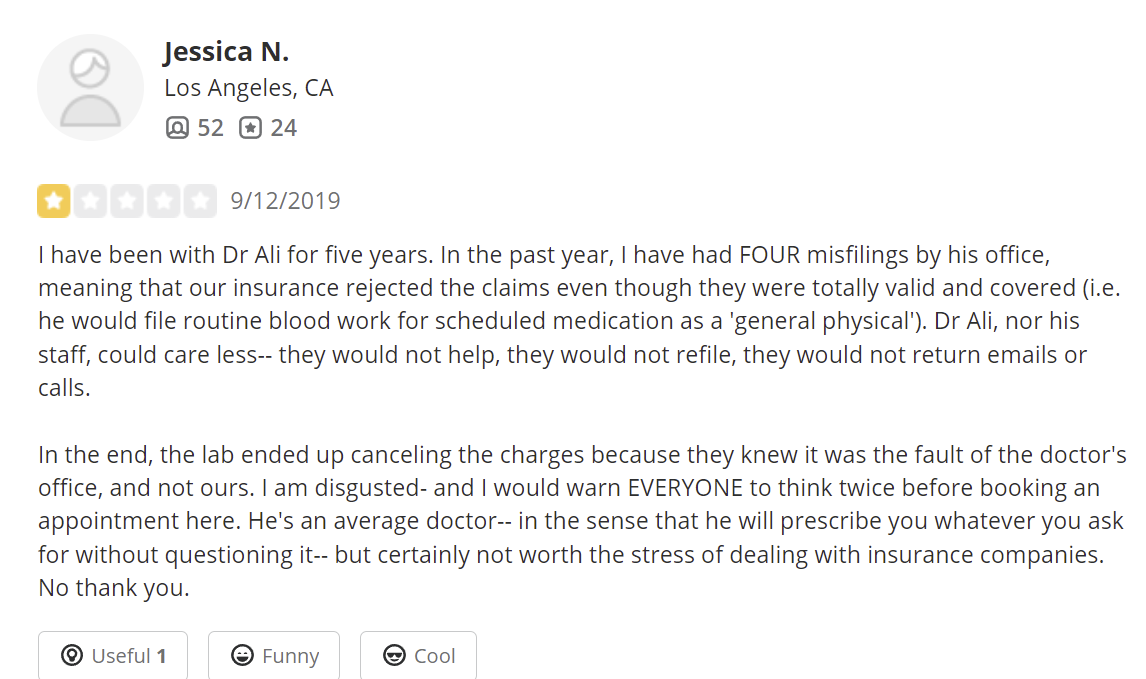Click the lightbulb icon in Useful button
Image resolution: width=1146 pixels, height=679 pixels.
point(71,656)
